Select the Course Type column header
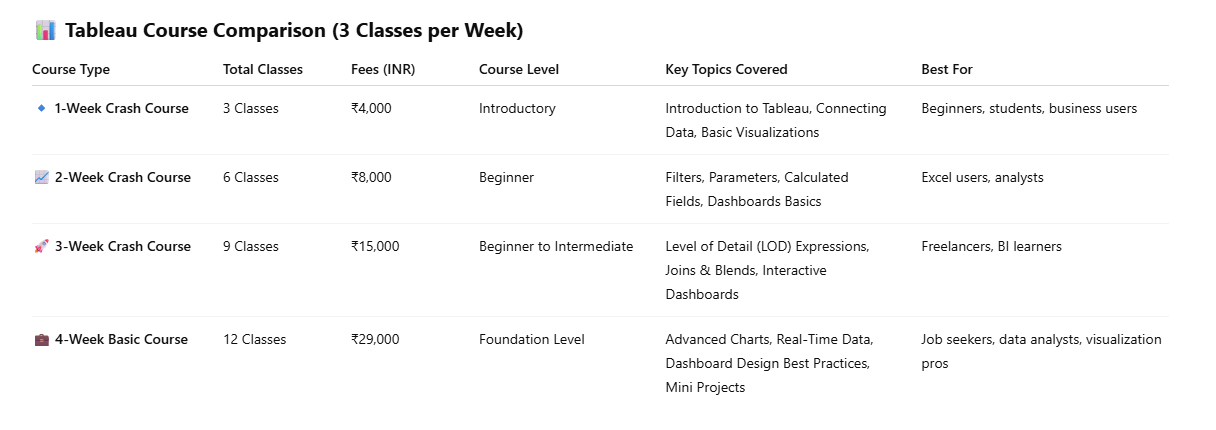Screen dimensions: 1216x430 point(71,69)
